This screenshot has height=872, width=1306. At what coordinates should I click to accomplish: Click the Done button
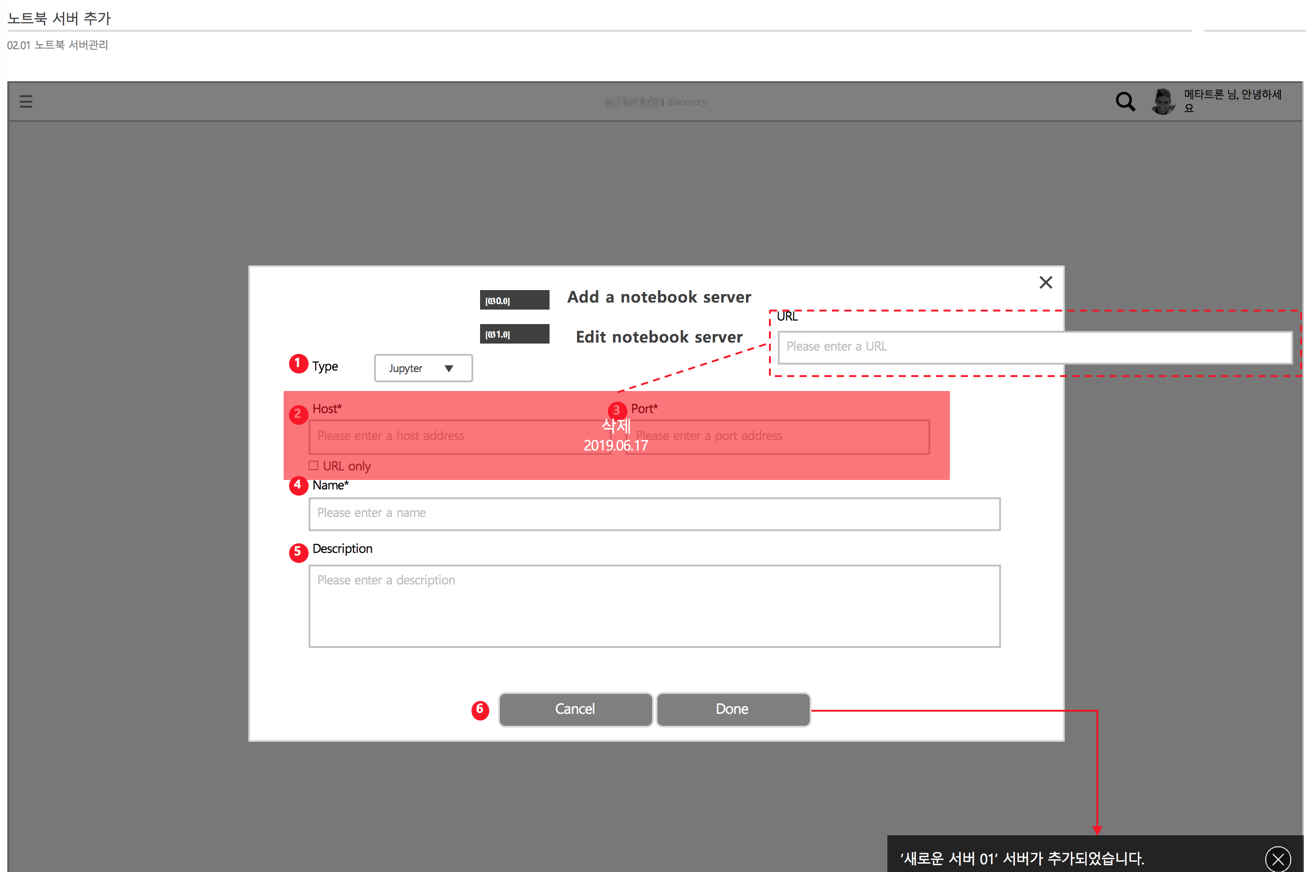click(x=733, y=709)
